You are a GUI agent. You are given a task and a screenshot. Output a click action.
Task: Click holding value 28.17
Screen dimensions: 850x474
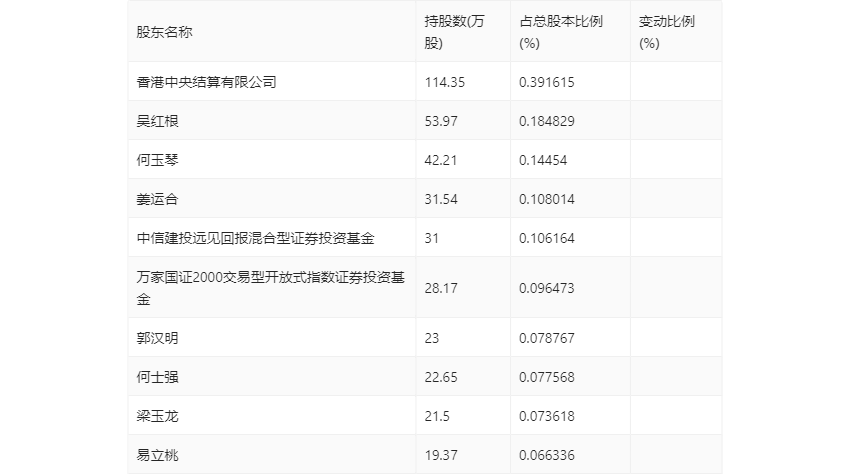point(441,288)
